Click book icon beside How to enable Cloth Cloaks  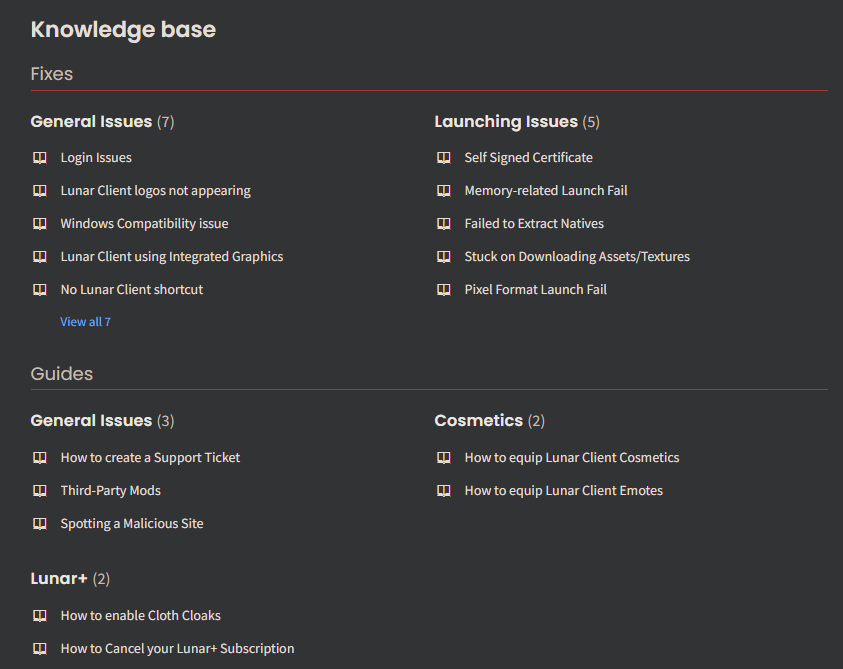pos(40,615)
